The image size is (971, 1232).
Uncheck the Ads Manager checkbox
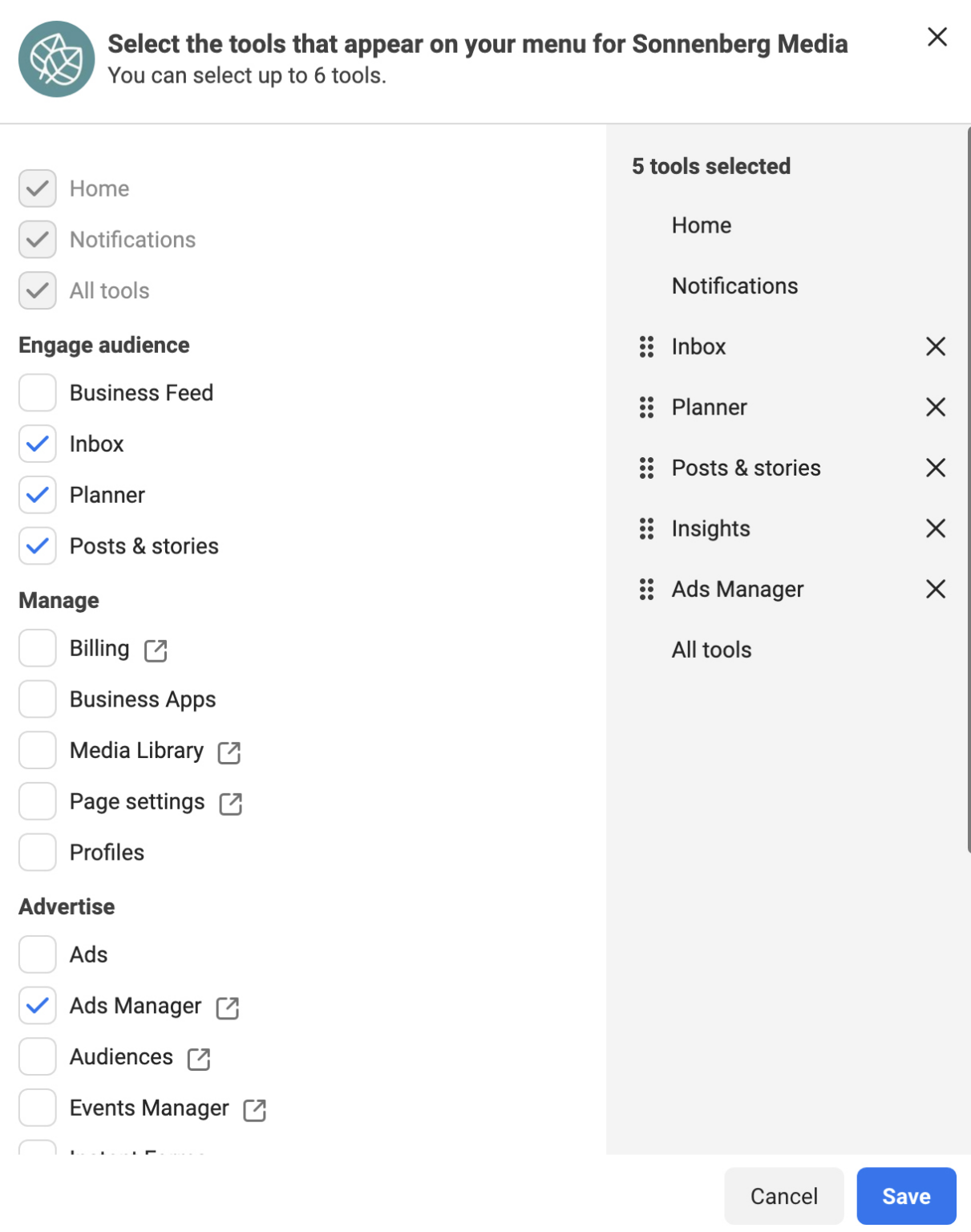(38, 1006)
